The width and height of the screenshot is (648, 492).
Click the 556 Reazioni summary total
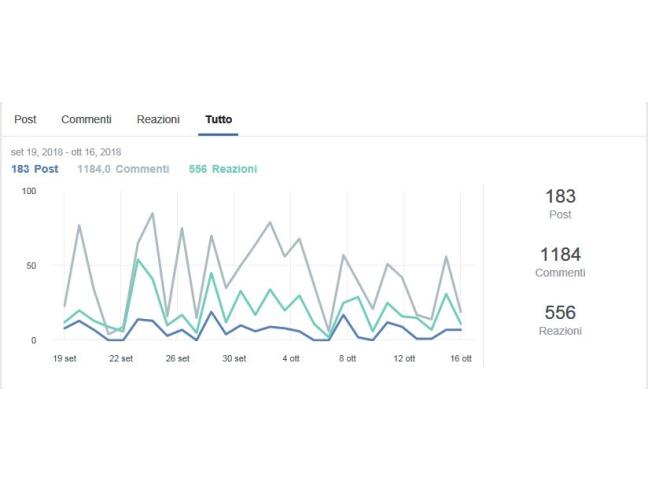tap(560, 318)
